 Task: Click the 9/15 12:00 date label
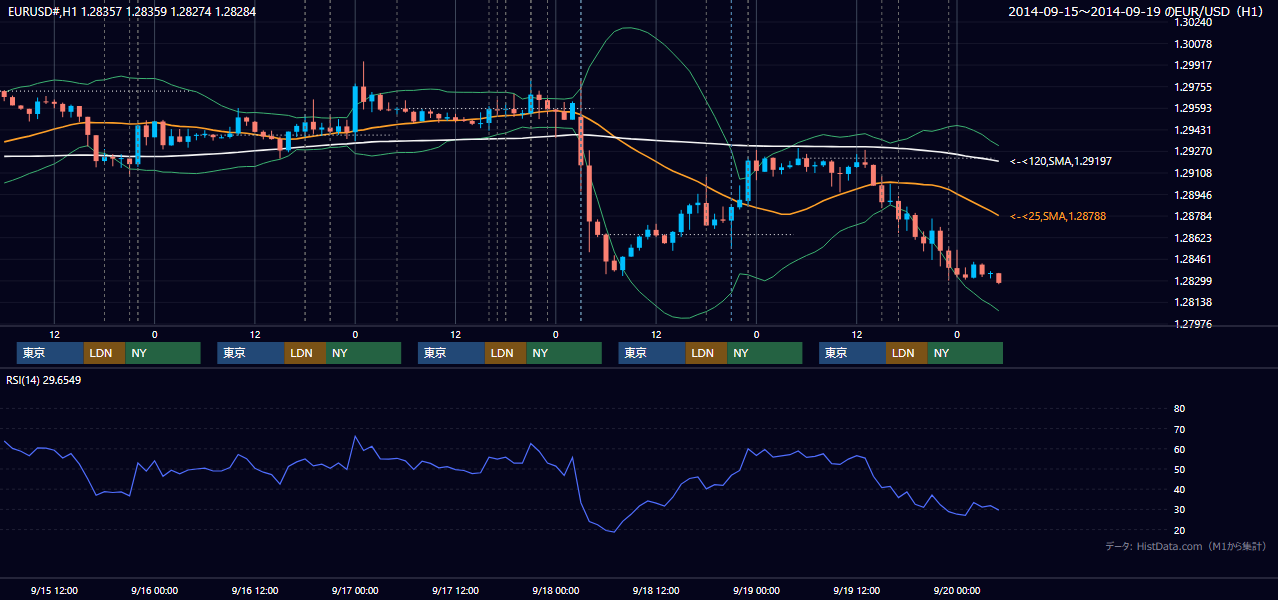[x=55, y=591]
